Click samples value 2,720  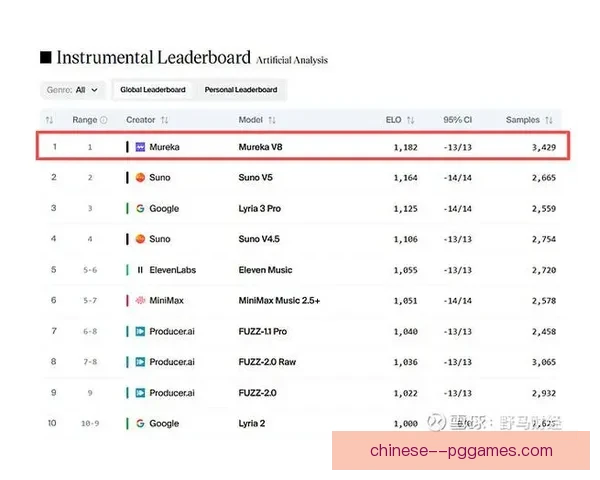click(544, 271)
